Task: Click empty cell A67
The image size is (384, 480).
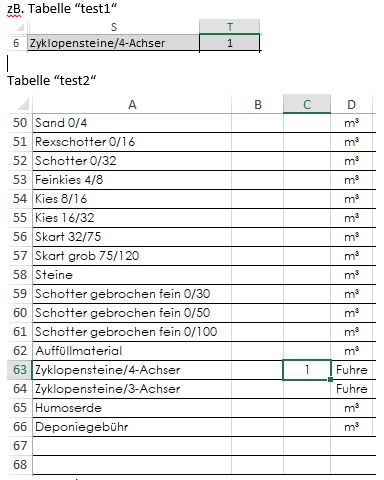Action: point(132,446)
